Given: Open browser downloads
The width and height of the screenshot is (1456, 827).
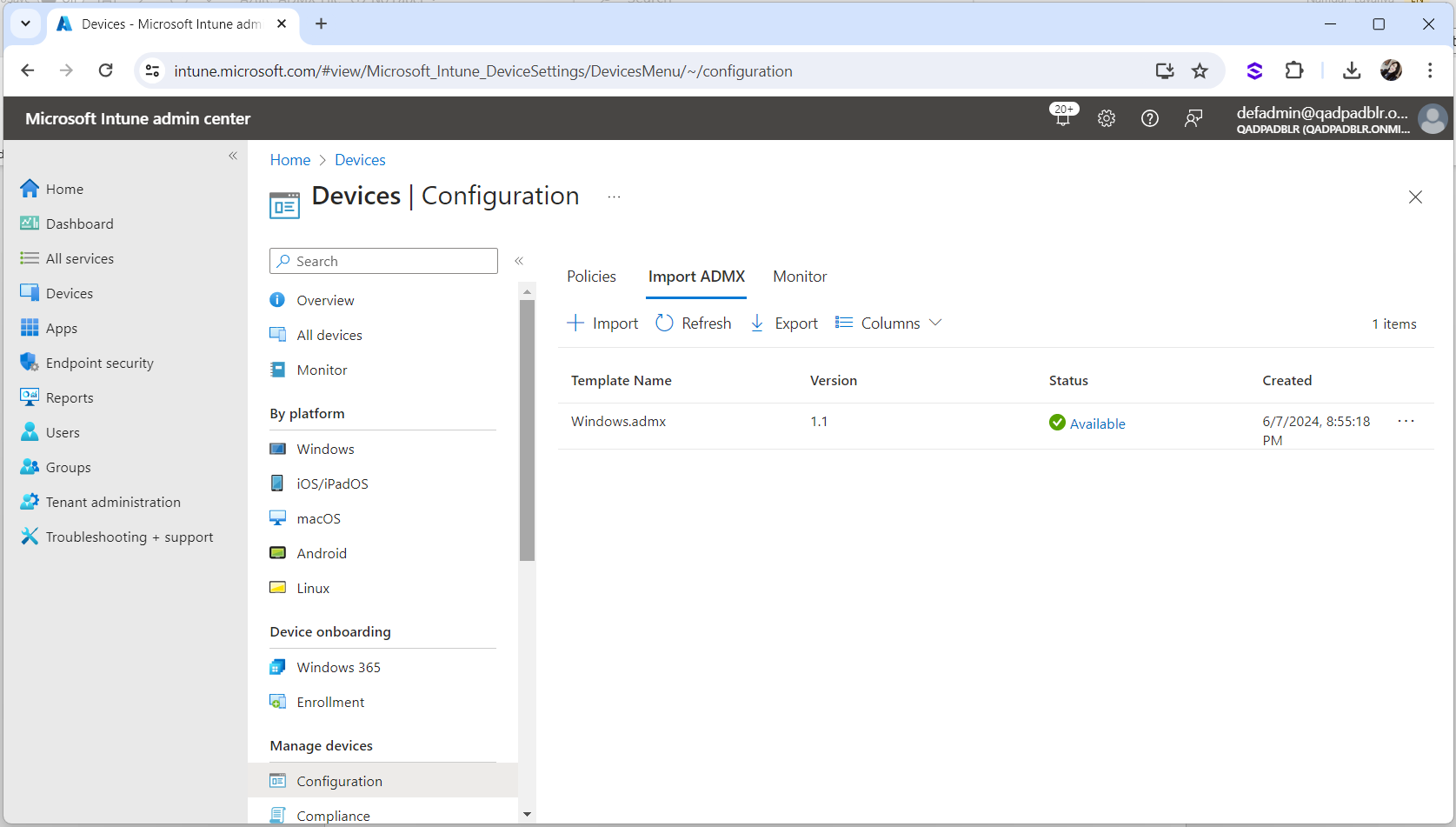Looking at the screenshot, I should 1351,70.
